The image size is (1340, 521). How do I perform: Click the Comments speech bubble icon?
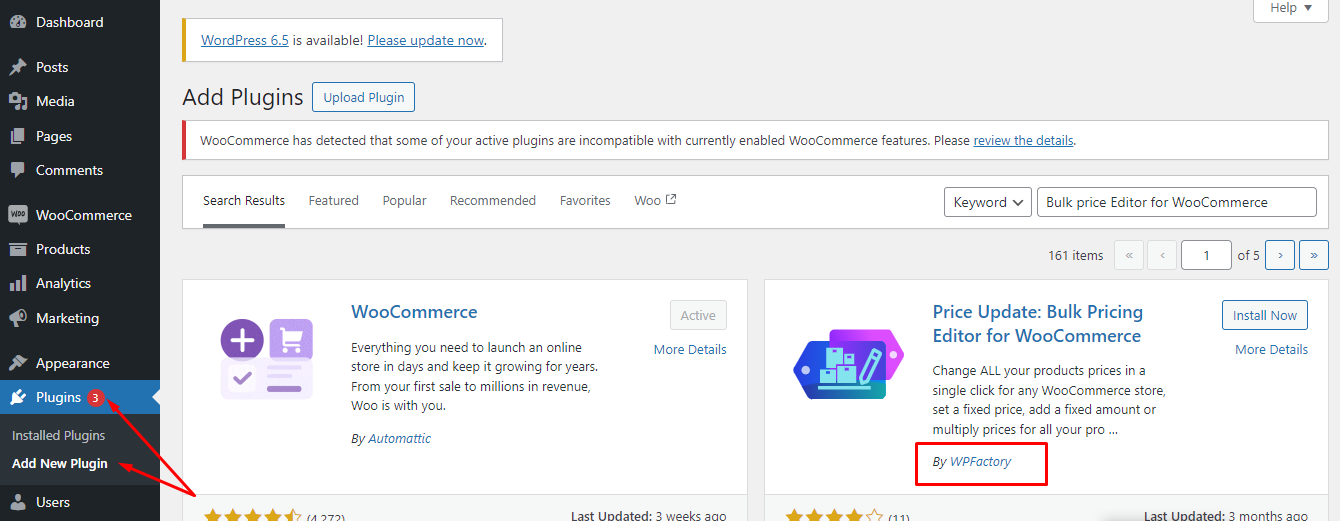(x=18, y=170)
